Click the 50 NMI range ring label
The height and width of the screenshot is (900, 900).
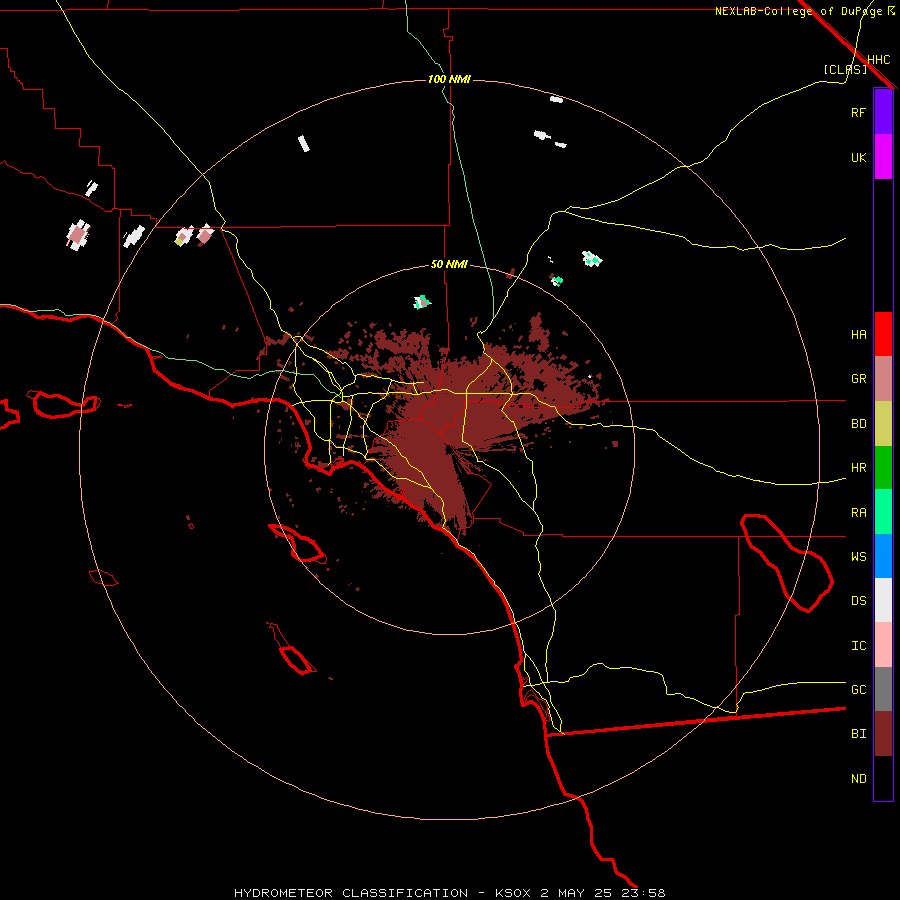pyautogui.click(x=449, y=264)
